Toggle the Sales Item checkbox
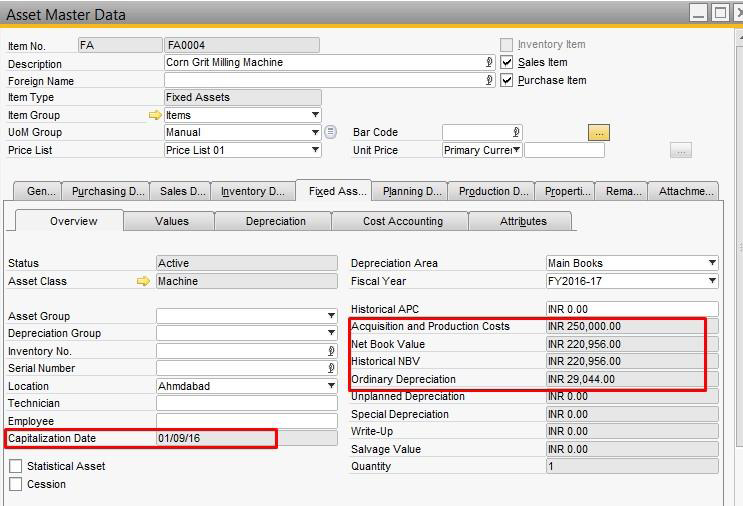Image resolution: width=743 pixels, height=506 pixels. point(507,62)
